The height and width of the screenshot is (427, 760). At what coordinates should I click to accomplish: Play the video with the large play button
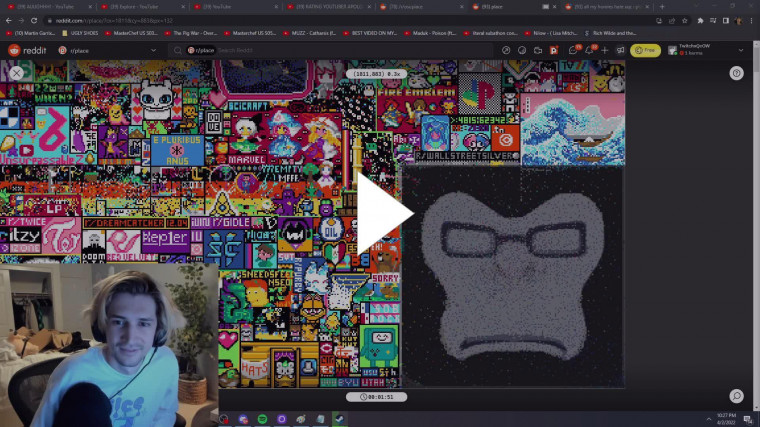pyautogui.click(x=384, y=213)
